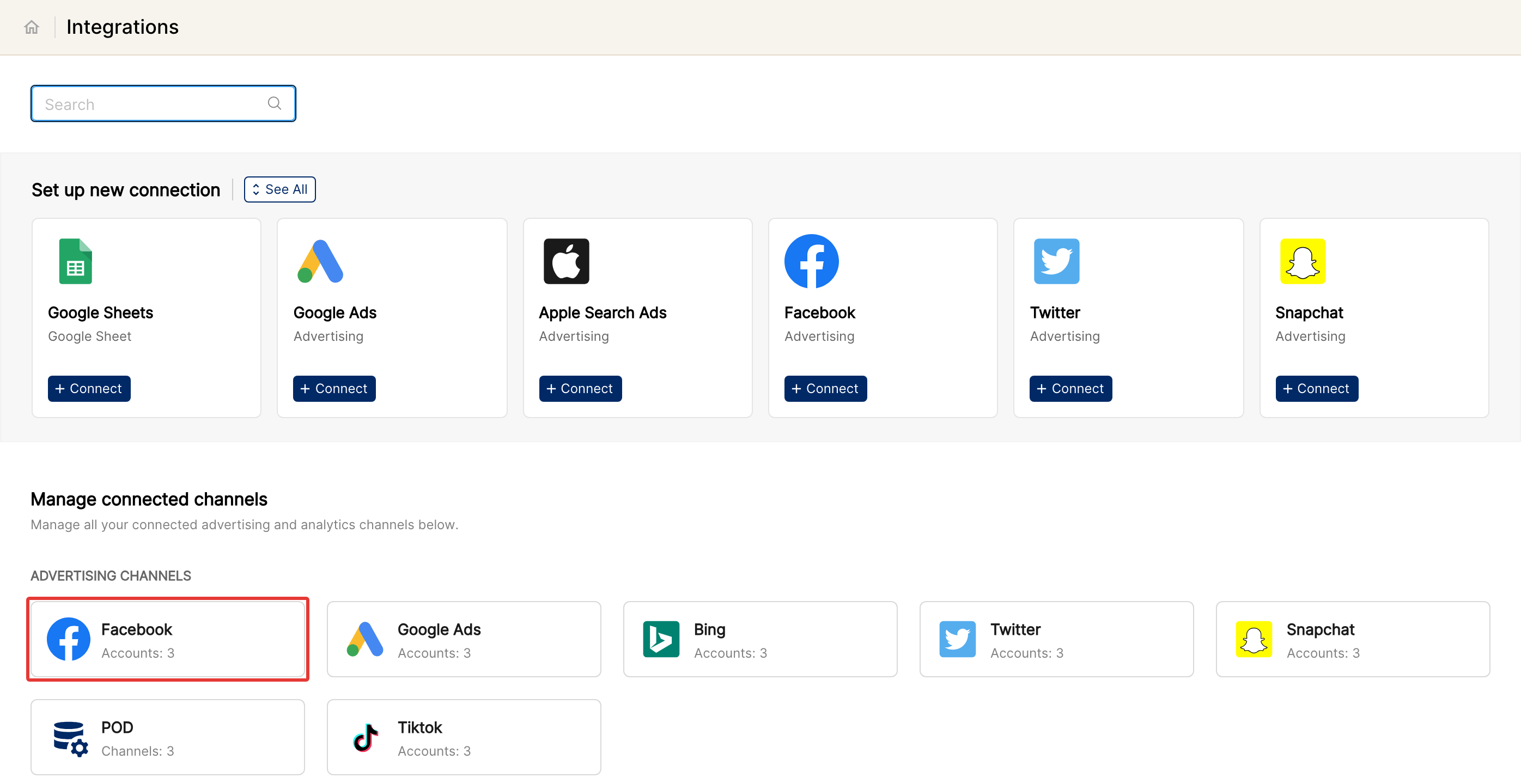The height and width of the screenshot is (784, 1521).
Task: Open Snapchat Accounts: 3 card
Action: click(x=1353, y=640)
